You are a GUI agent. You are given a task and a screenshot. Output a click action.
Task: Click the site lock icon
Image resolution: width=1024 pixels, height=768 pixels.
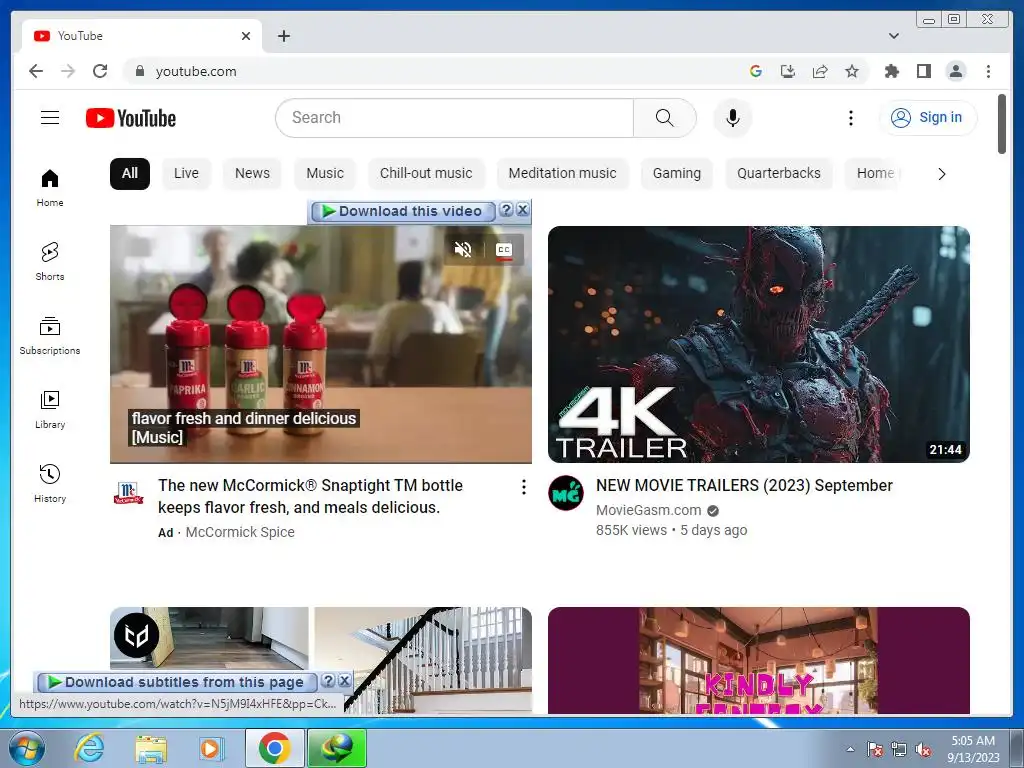pos(139,71)
